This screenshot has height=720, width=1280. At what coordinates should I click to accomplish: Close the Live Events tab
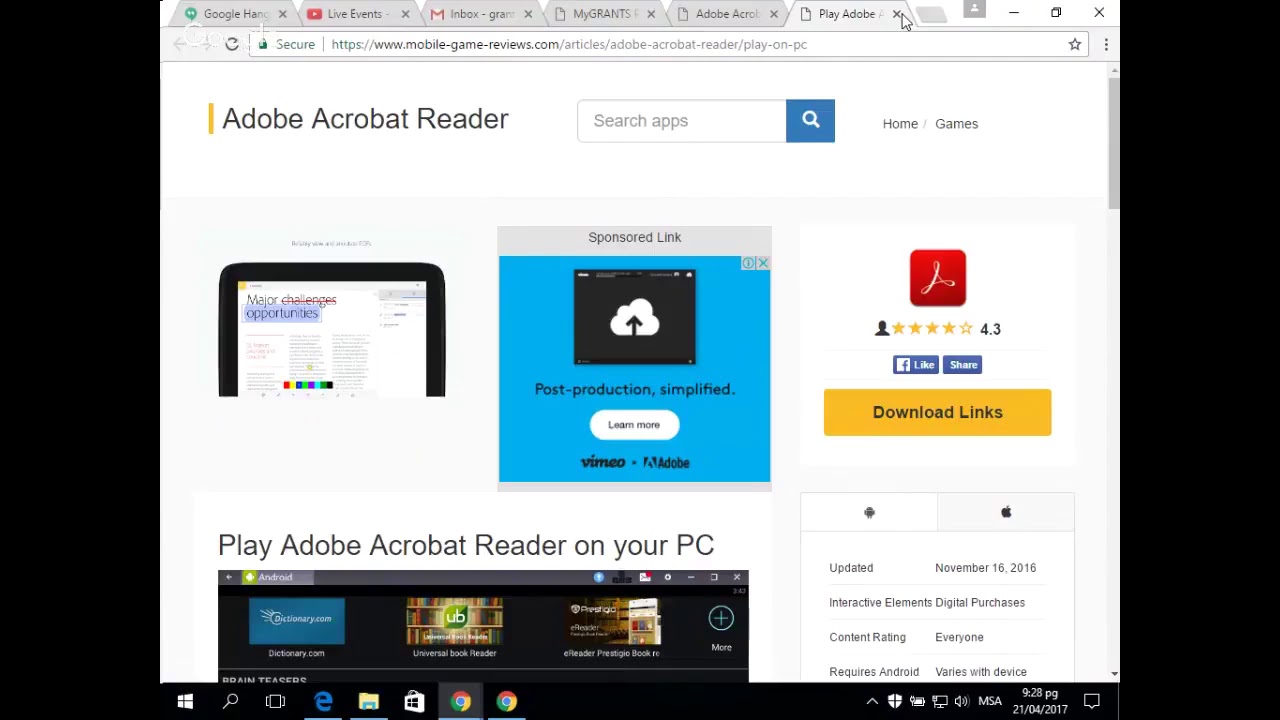[x=405, y=14]
